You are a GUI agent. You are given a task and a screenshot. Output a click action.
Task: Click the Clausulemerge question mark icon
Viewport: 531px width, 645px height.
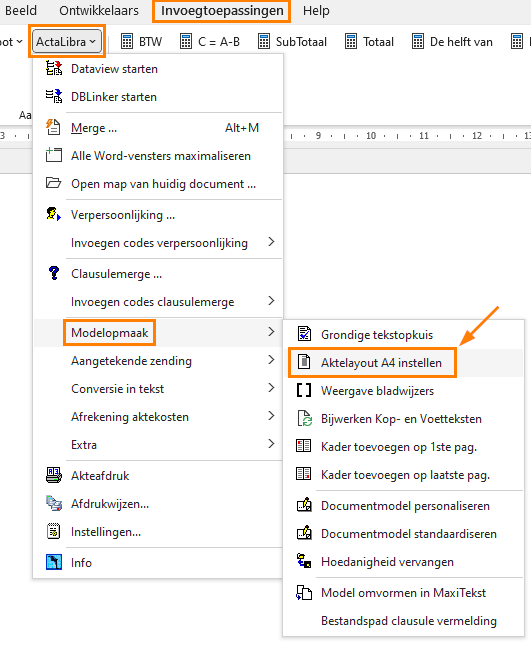click(54, 273)
